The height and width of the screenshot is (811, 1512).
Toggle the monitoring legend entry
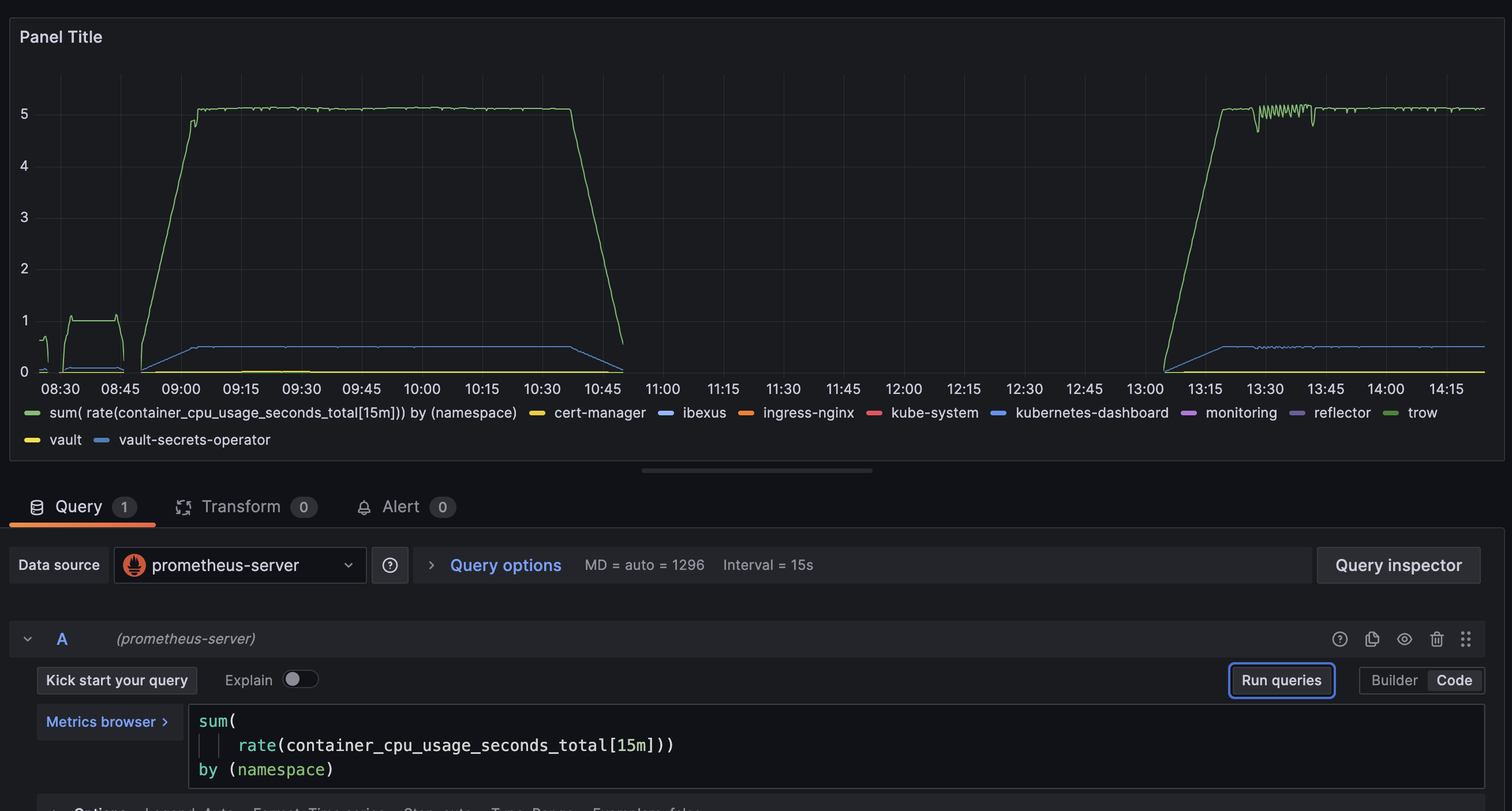coord(1240,413)
